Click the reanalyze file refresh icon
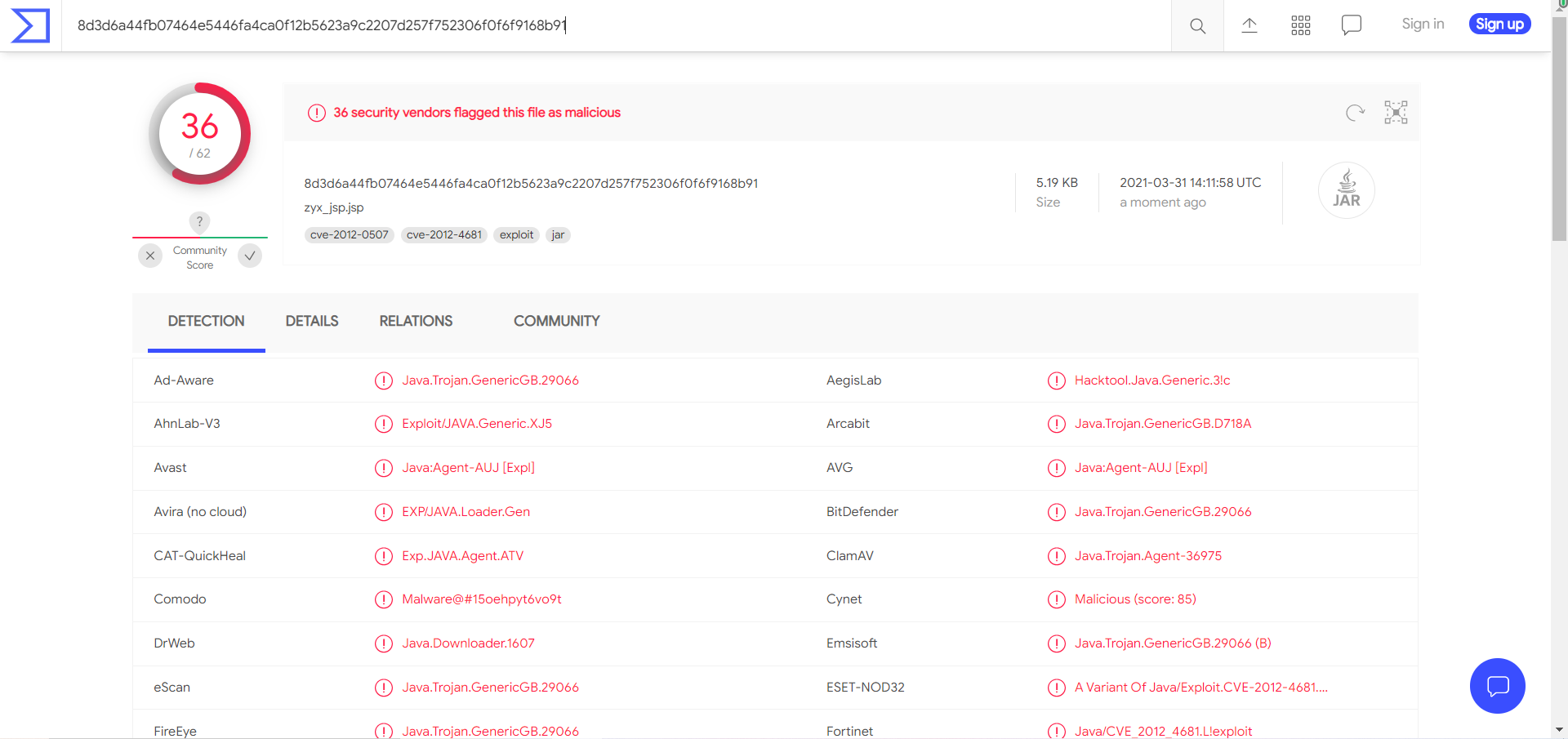Viewport: 1568px width, 739px height. point(1355,113)
